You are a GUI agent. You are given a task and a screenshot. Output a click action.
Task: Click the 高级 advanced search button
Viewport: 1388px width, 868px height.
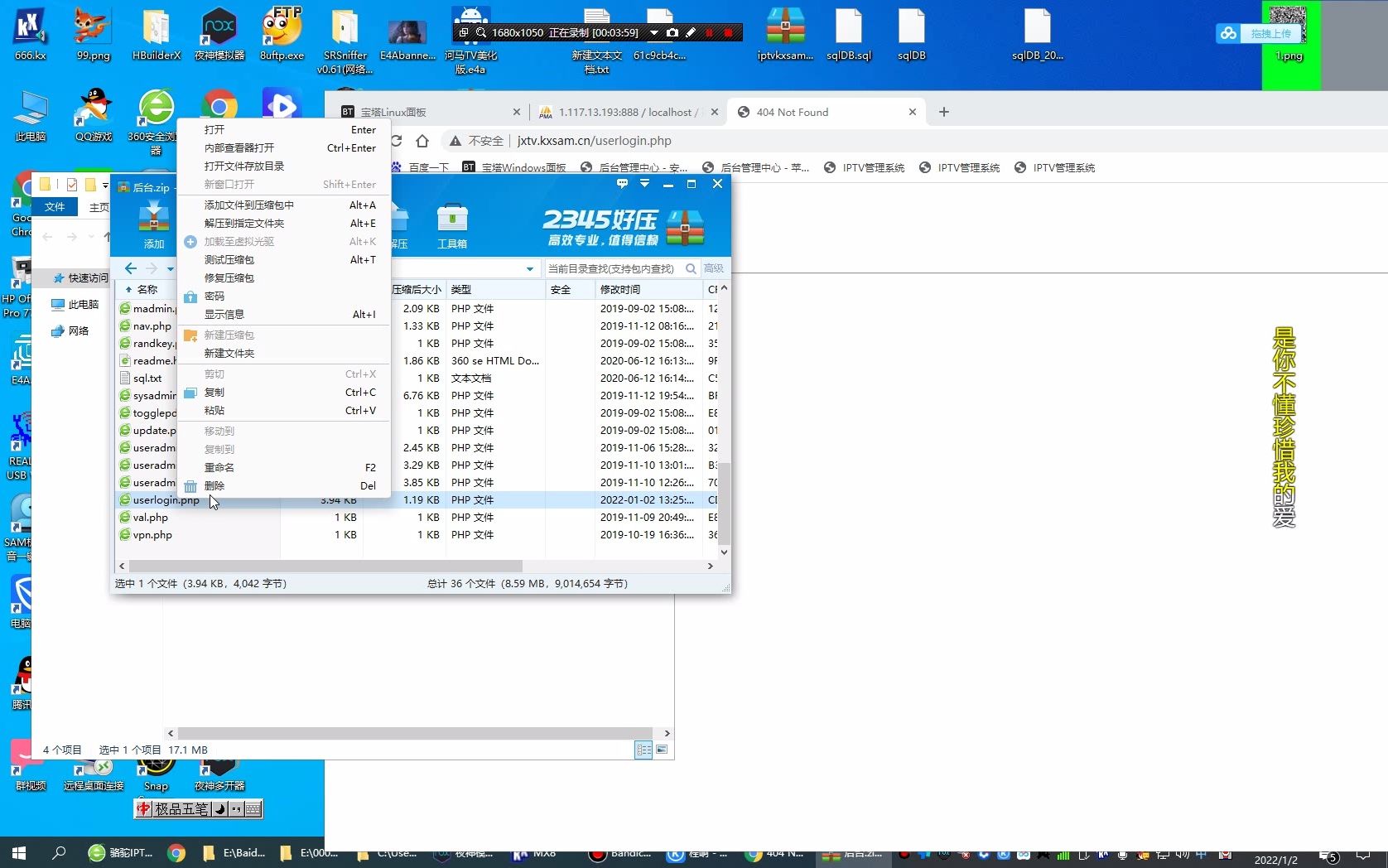[x=713, y=268]
